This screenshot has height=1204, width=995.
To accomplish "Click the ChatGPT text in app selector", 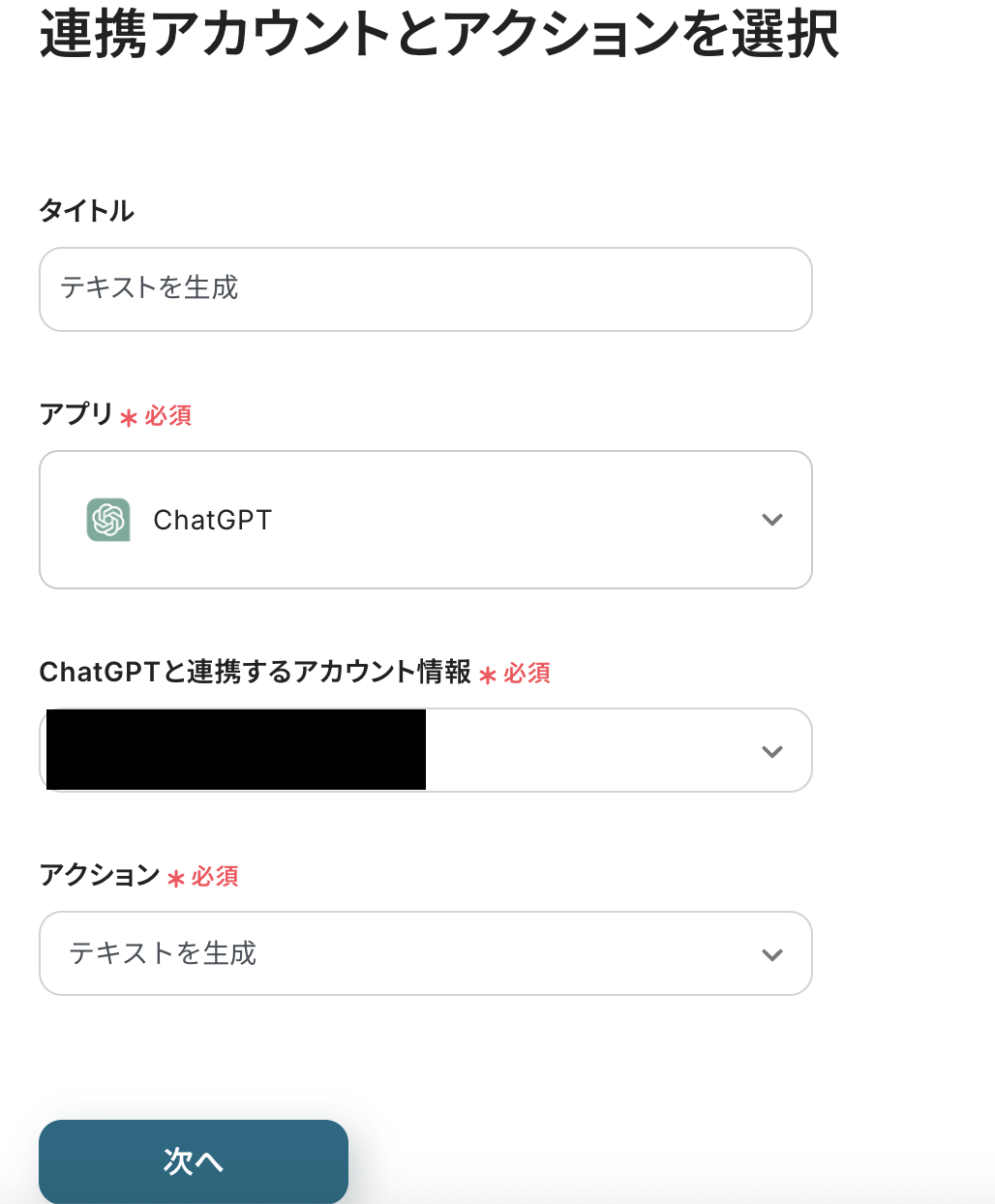I will point(213,521).
